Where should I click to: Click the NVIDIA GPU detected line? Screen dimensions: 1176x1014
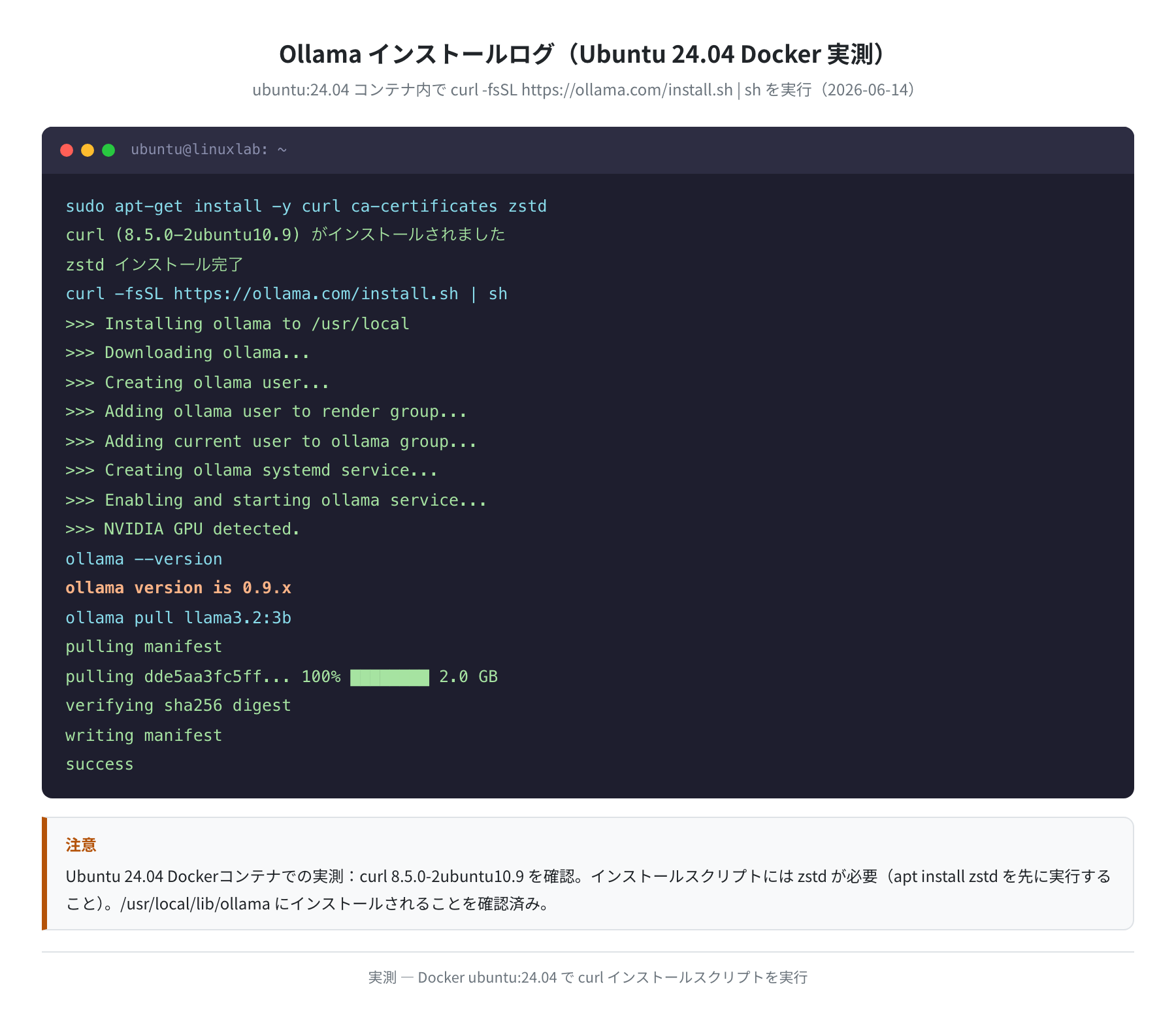182,529
